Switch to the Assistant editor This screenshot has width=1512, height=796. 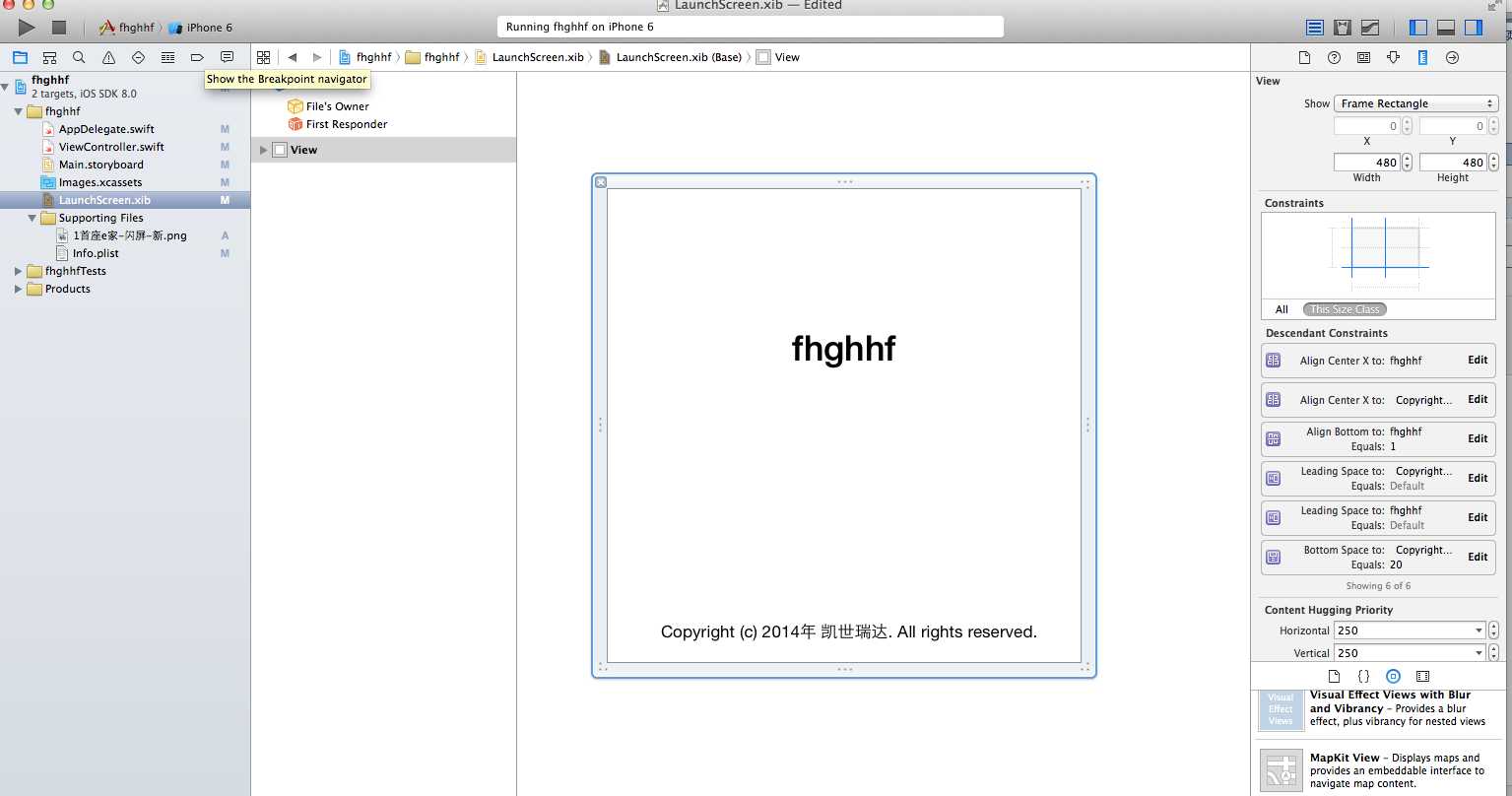pyautogui.click(x=1343, y=28)
